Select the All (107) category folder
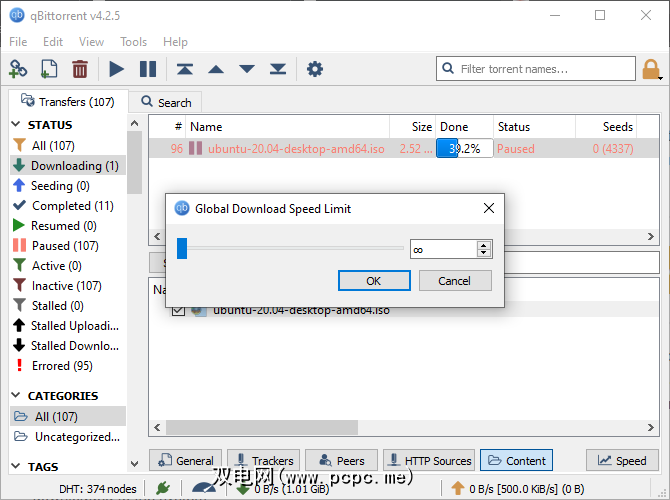The image size is (670, 500). [68, 416]
